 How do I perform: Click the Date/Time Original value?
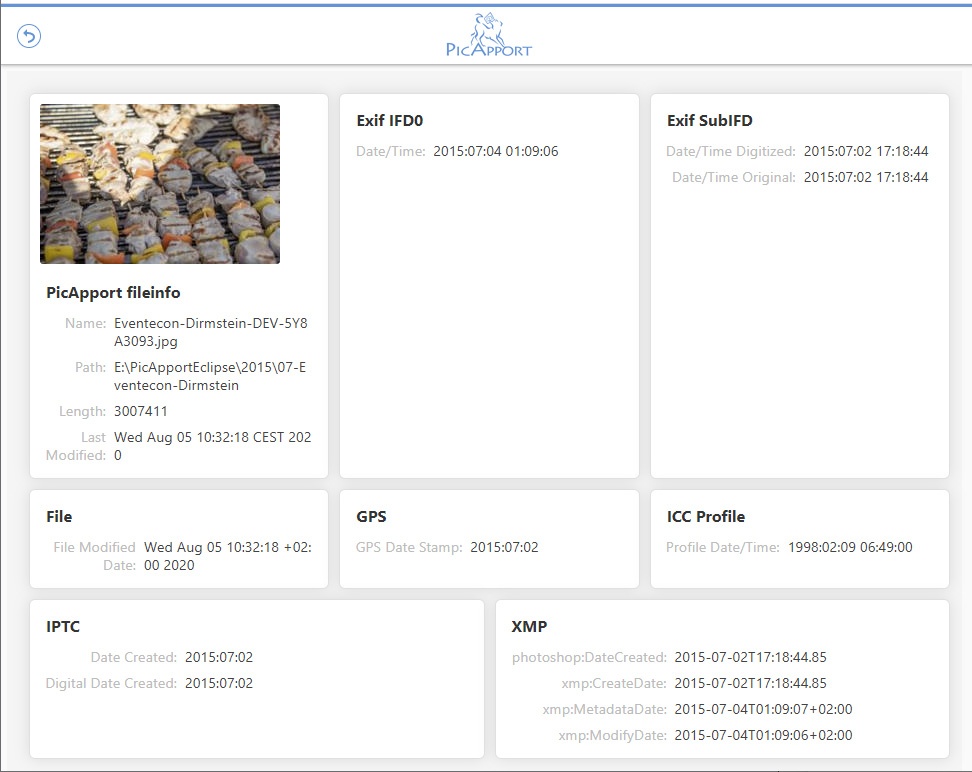(x=866, y=178)
